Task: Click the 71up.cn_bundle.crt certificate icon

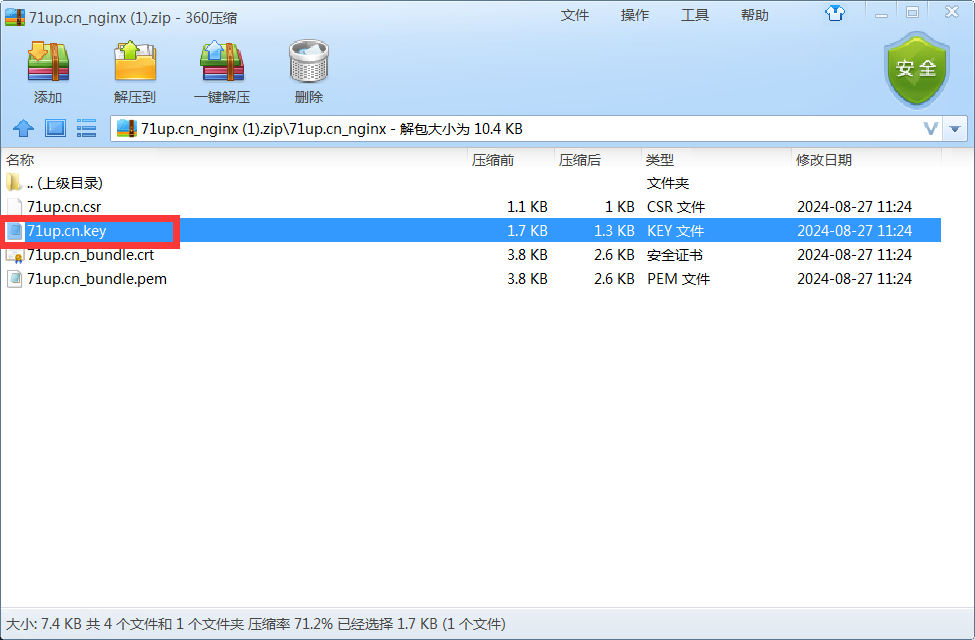Action: coord(15,255)
